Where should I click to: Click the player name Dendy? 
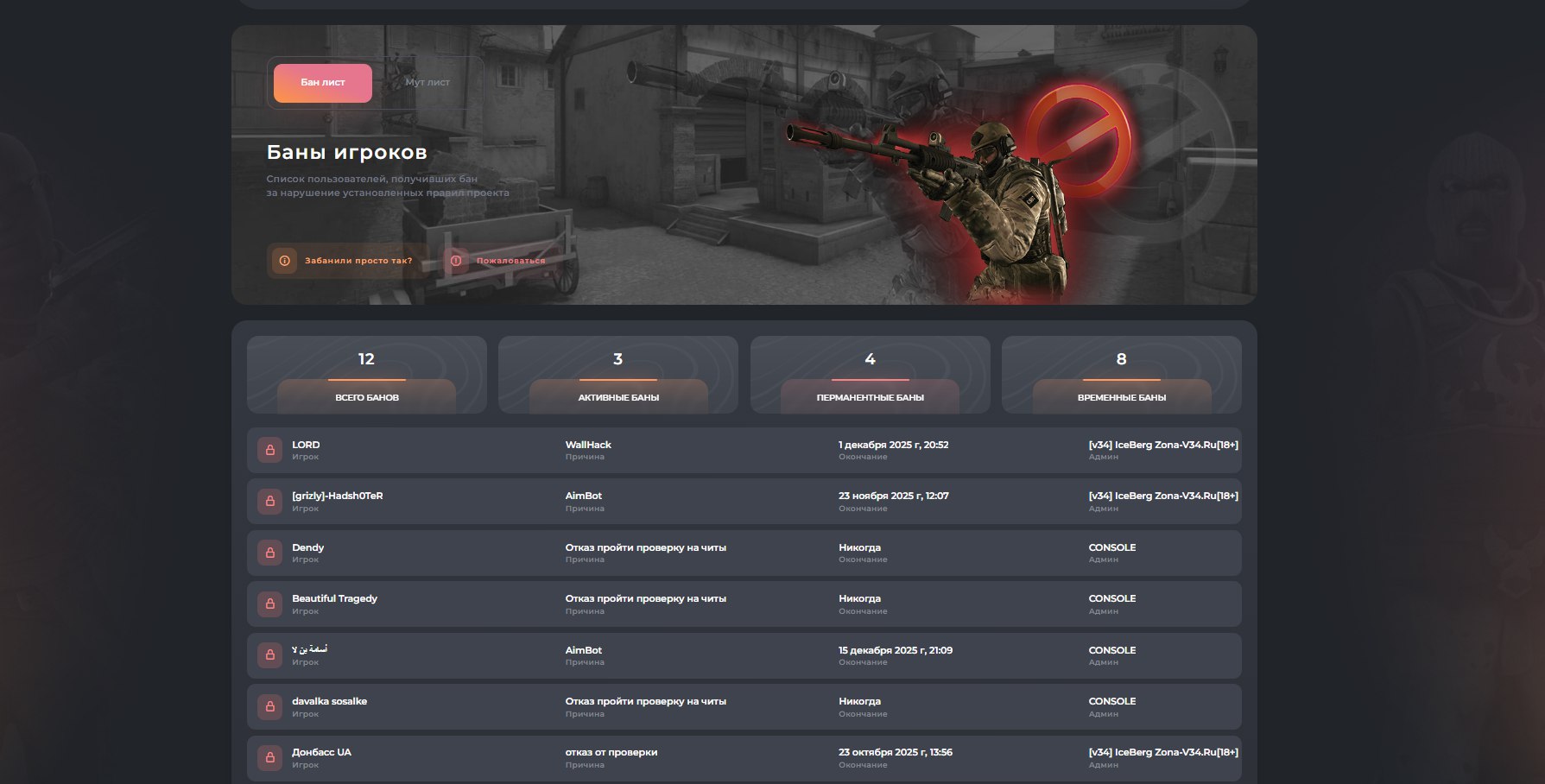[x=308, y=547]
